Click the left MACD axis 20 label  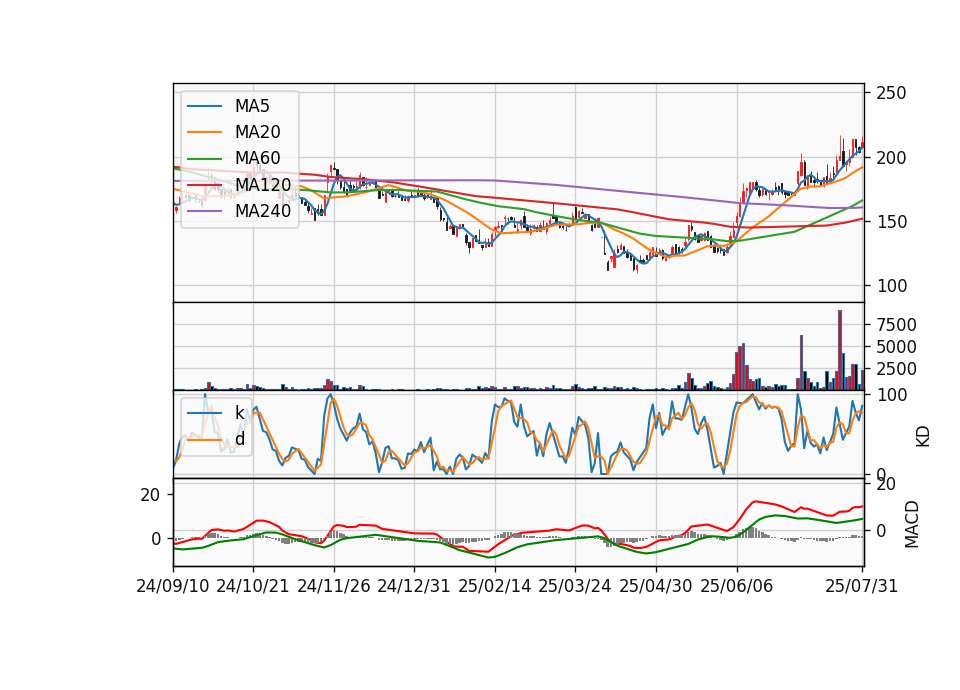tap(150, 495)
